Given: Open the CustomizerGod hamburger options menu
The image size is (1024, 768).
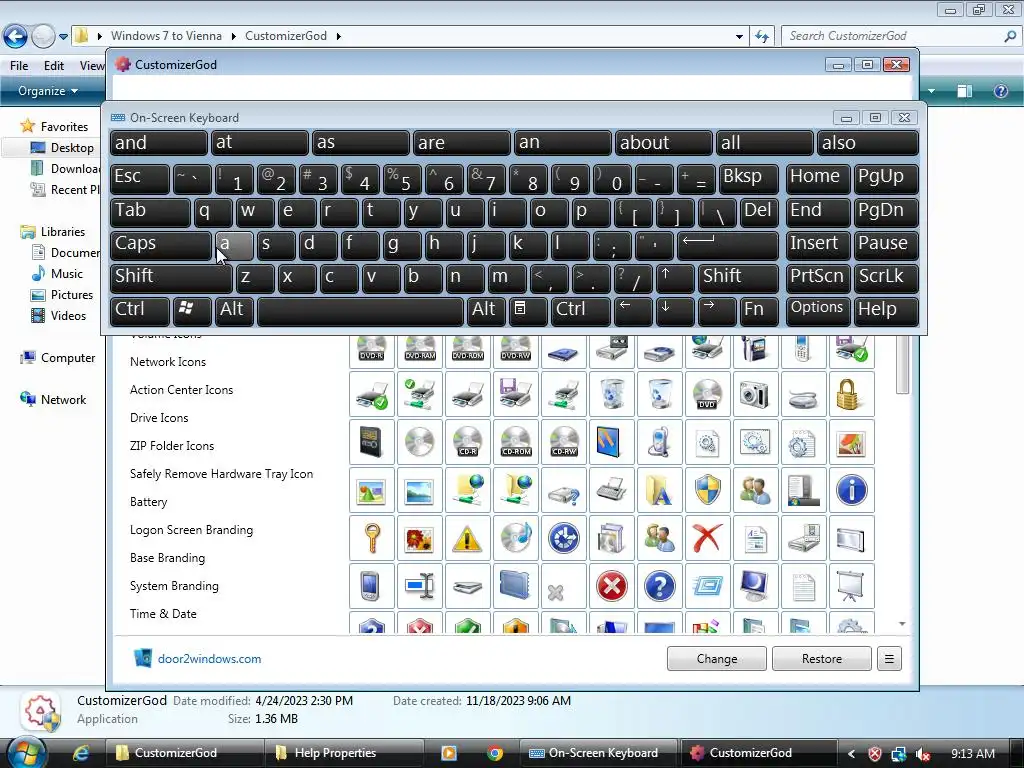Looking at the screenshot, I should tap(889, 659).
